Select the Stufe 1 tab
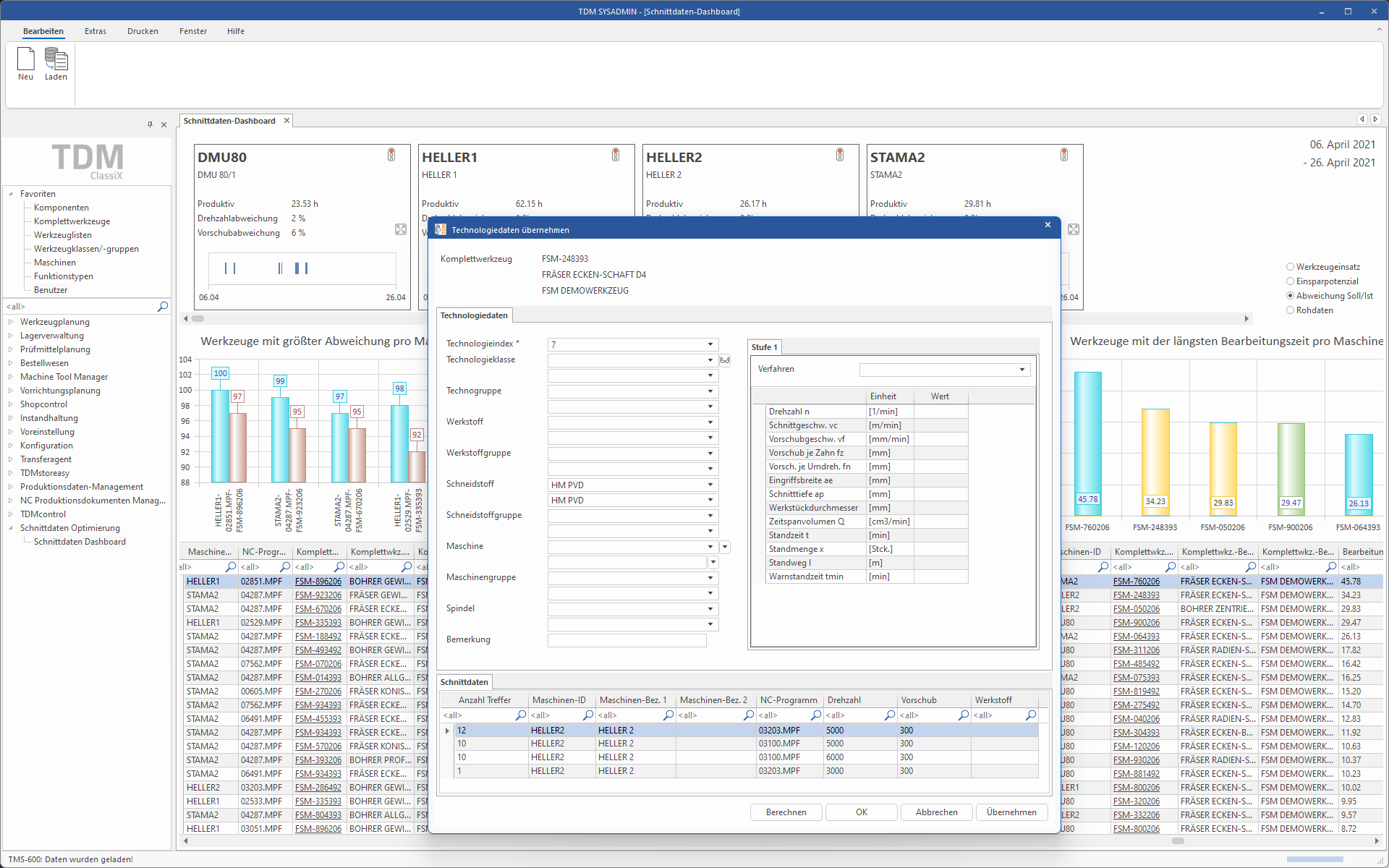 [764, 347]
